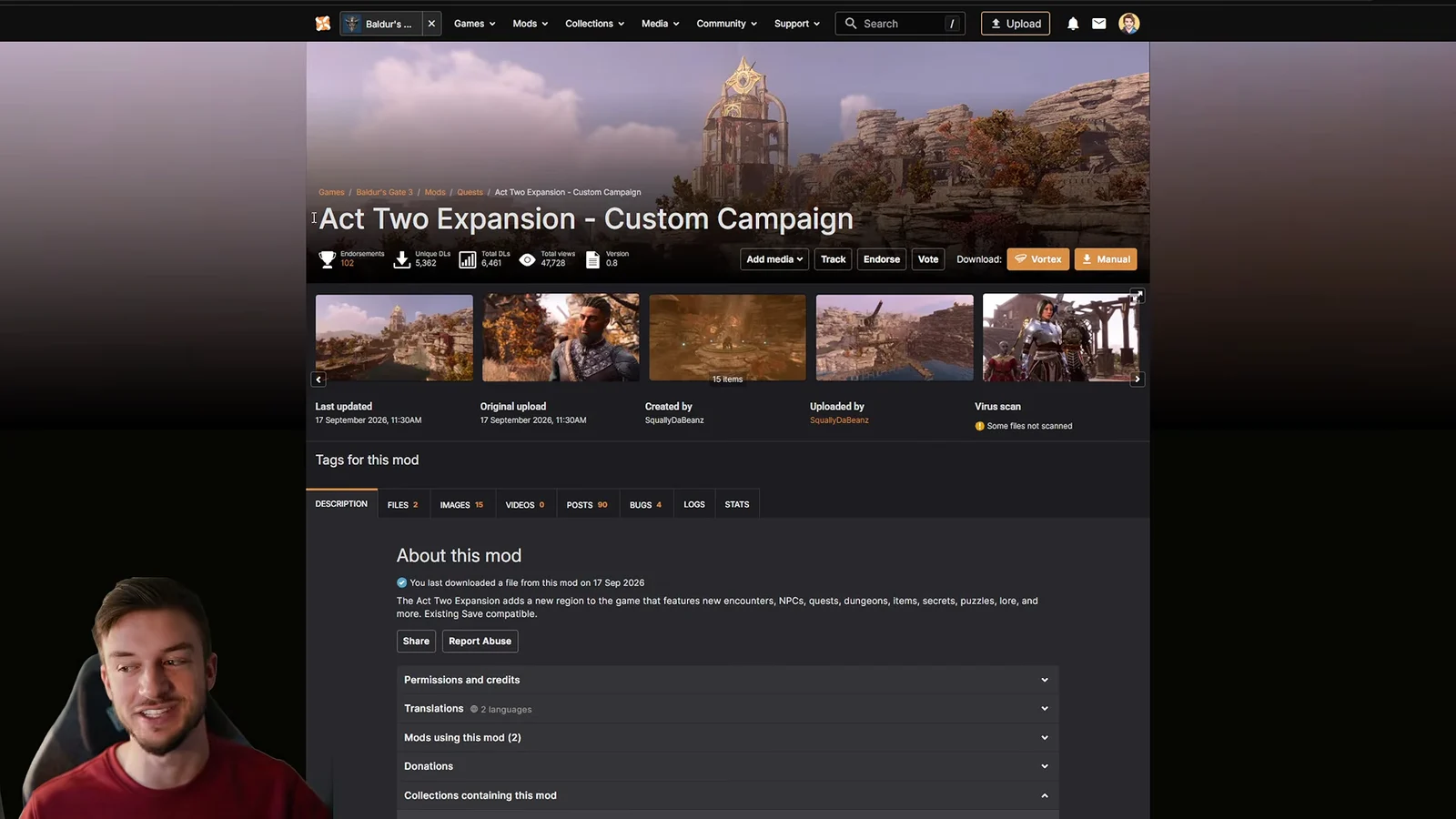This screenshot has width=1456, height=819.
Task: Expand Permissions and credits section
Action: coord(727,680)
